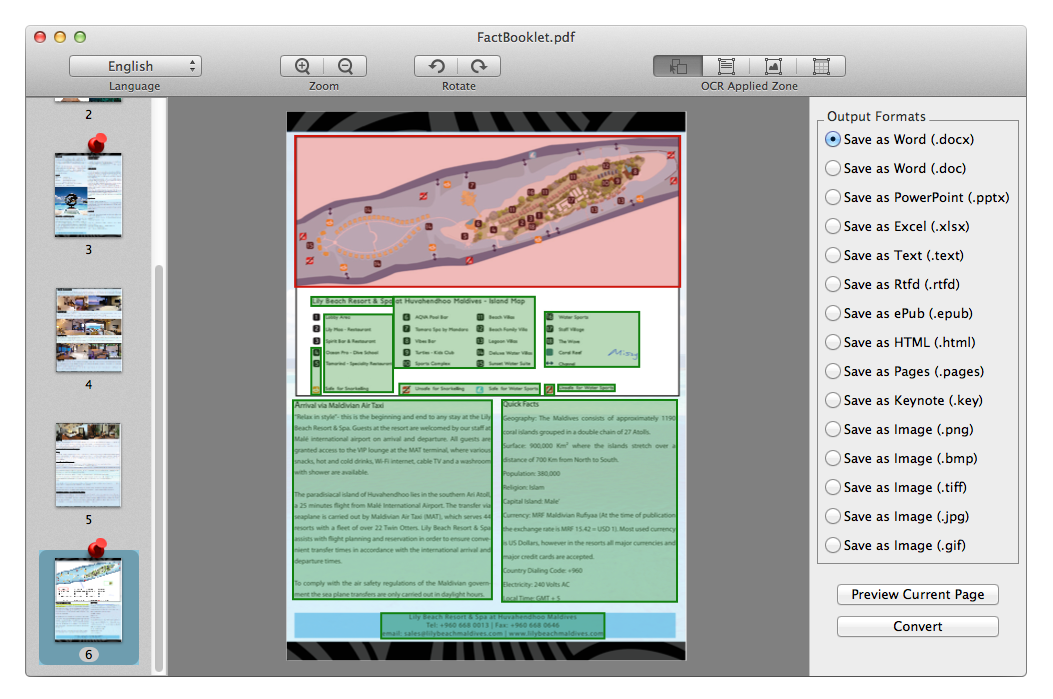The image size is (1053, 699).
Task: Select the footer contact info text zone
Action: click(x=492, y=625)
